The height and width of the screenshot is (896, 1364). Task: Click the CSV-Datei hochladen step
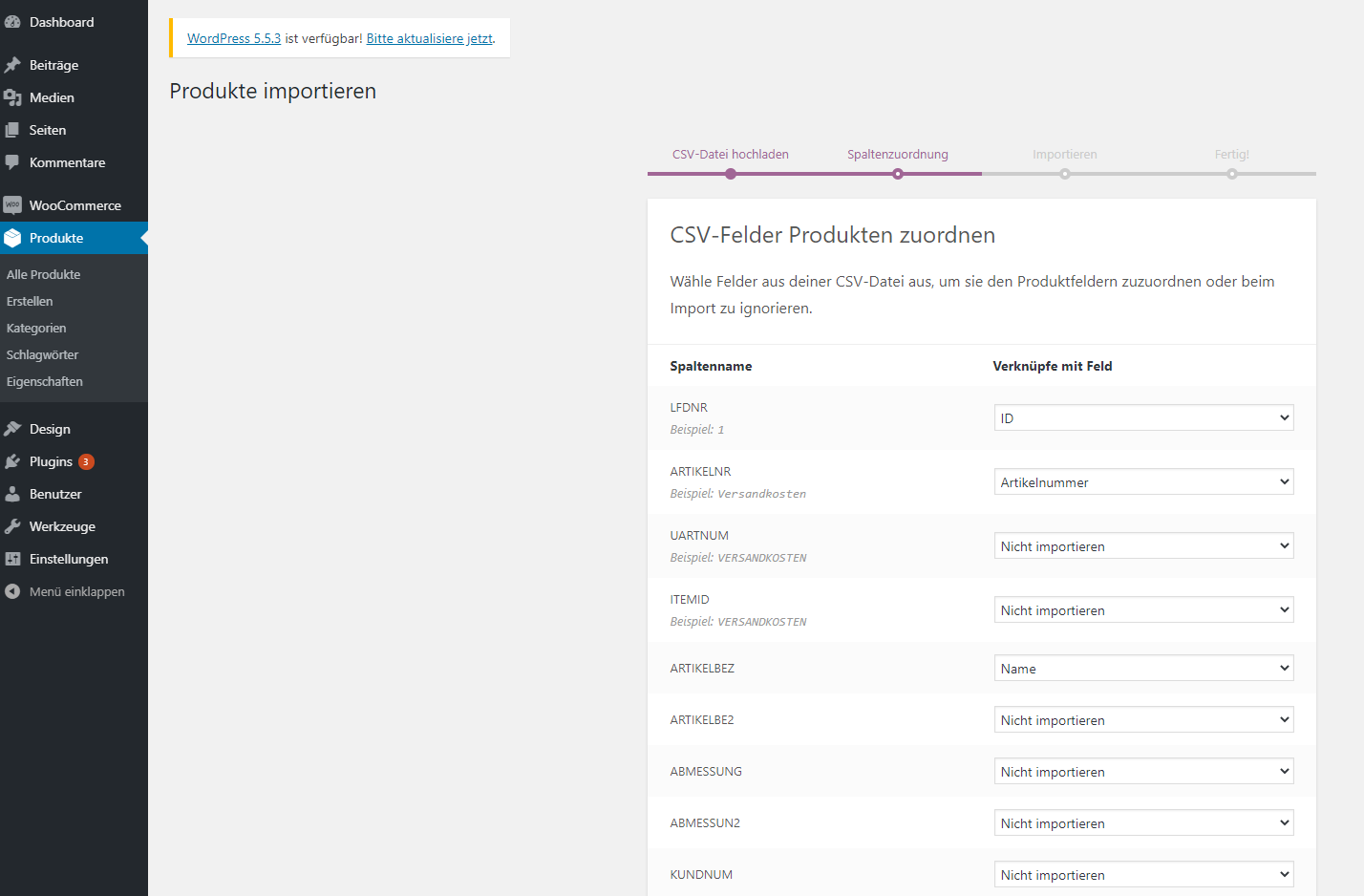pyautogui.click(x=731, y=154)
